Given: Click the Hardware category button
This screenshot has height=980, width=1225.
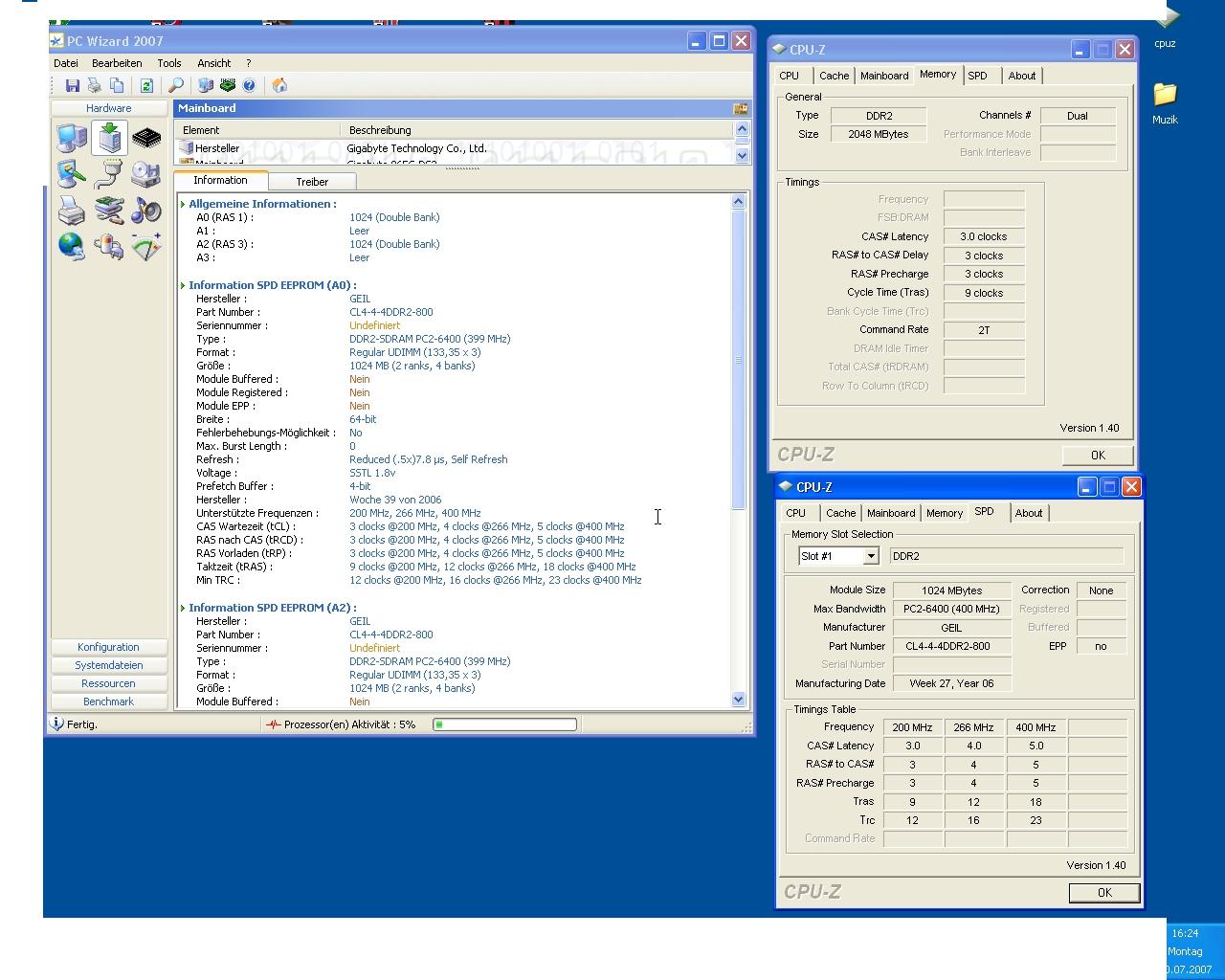Looking at the screenshot, I should pos(109,108).
